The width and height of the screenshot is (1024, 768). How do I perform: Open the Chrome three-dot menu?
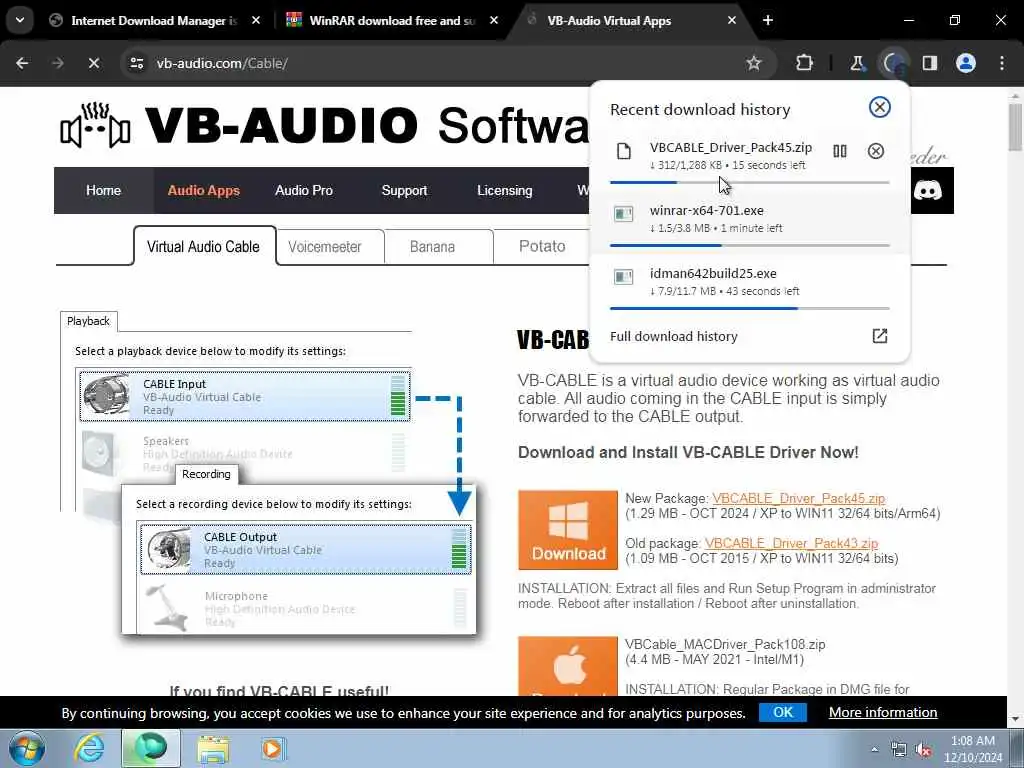pos(1002,63)
